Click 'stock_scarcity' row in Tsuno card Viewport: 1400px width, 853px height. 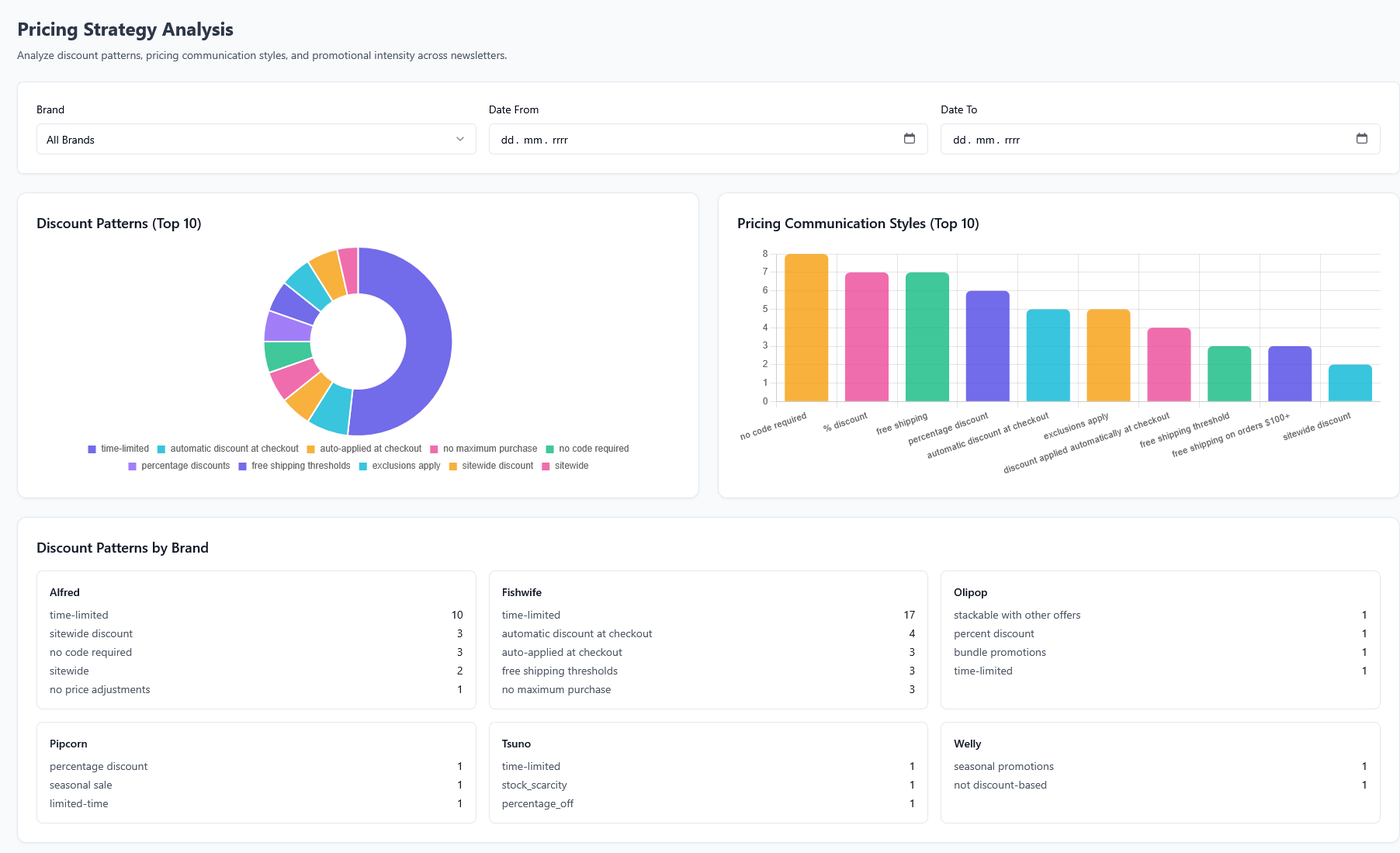pos(708,785)
